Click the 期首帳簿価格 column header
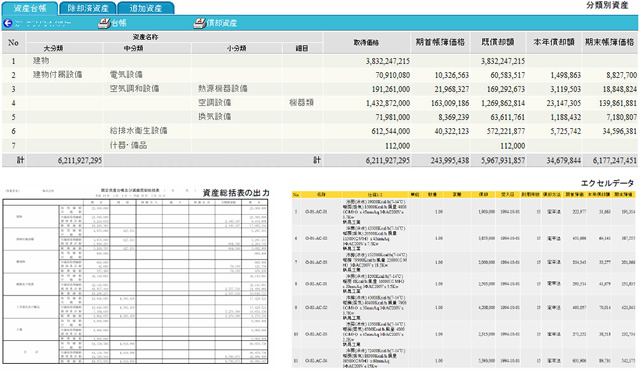 [x=440, y=42]
